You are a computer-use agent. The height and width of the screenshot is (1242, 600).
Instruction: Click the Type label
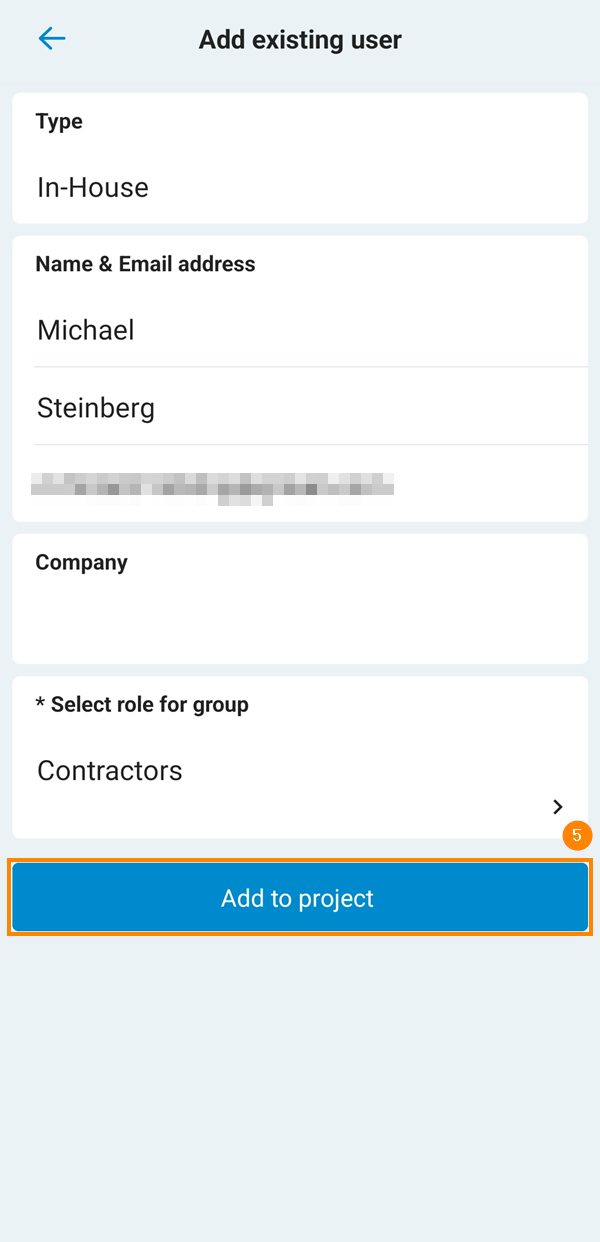[59, 122]
